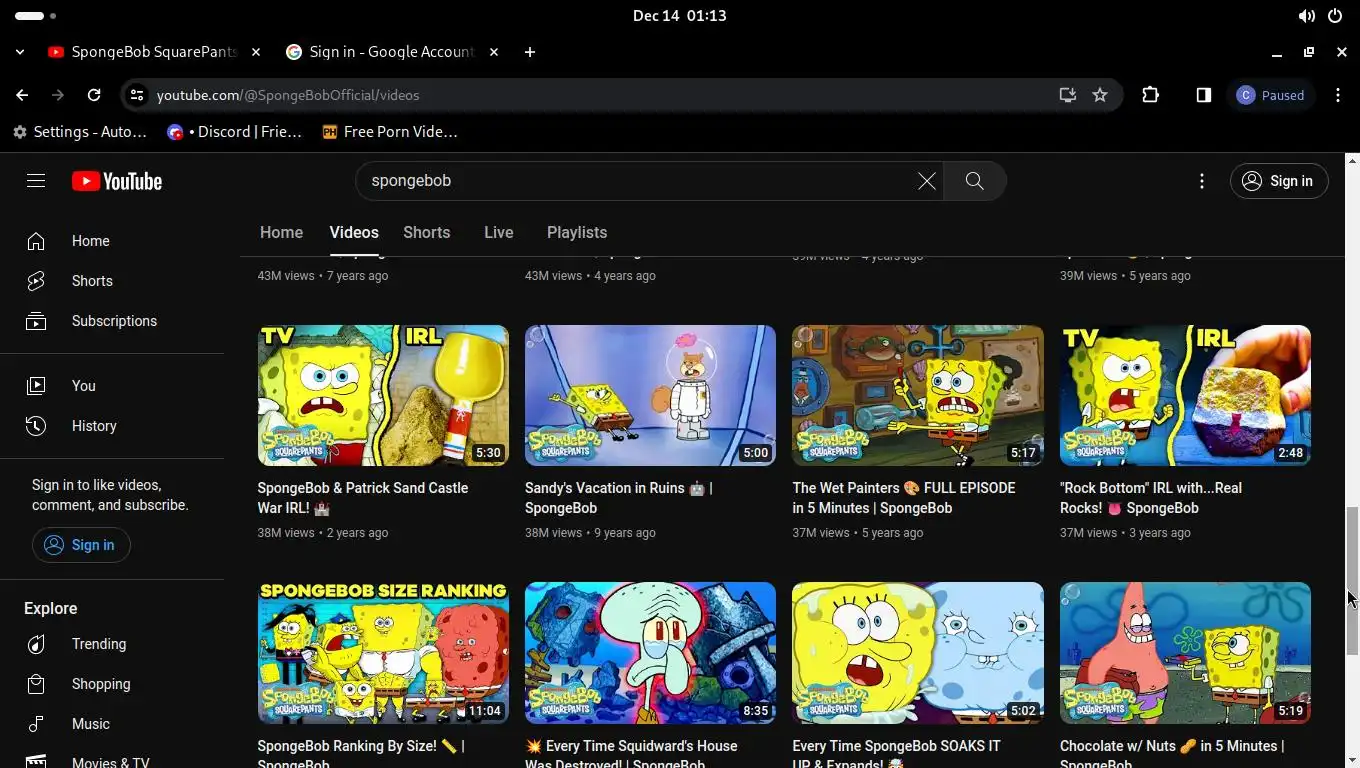
Task: Open The Wet Painters FULL EPISODE title
Action: coord(904,498)
